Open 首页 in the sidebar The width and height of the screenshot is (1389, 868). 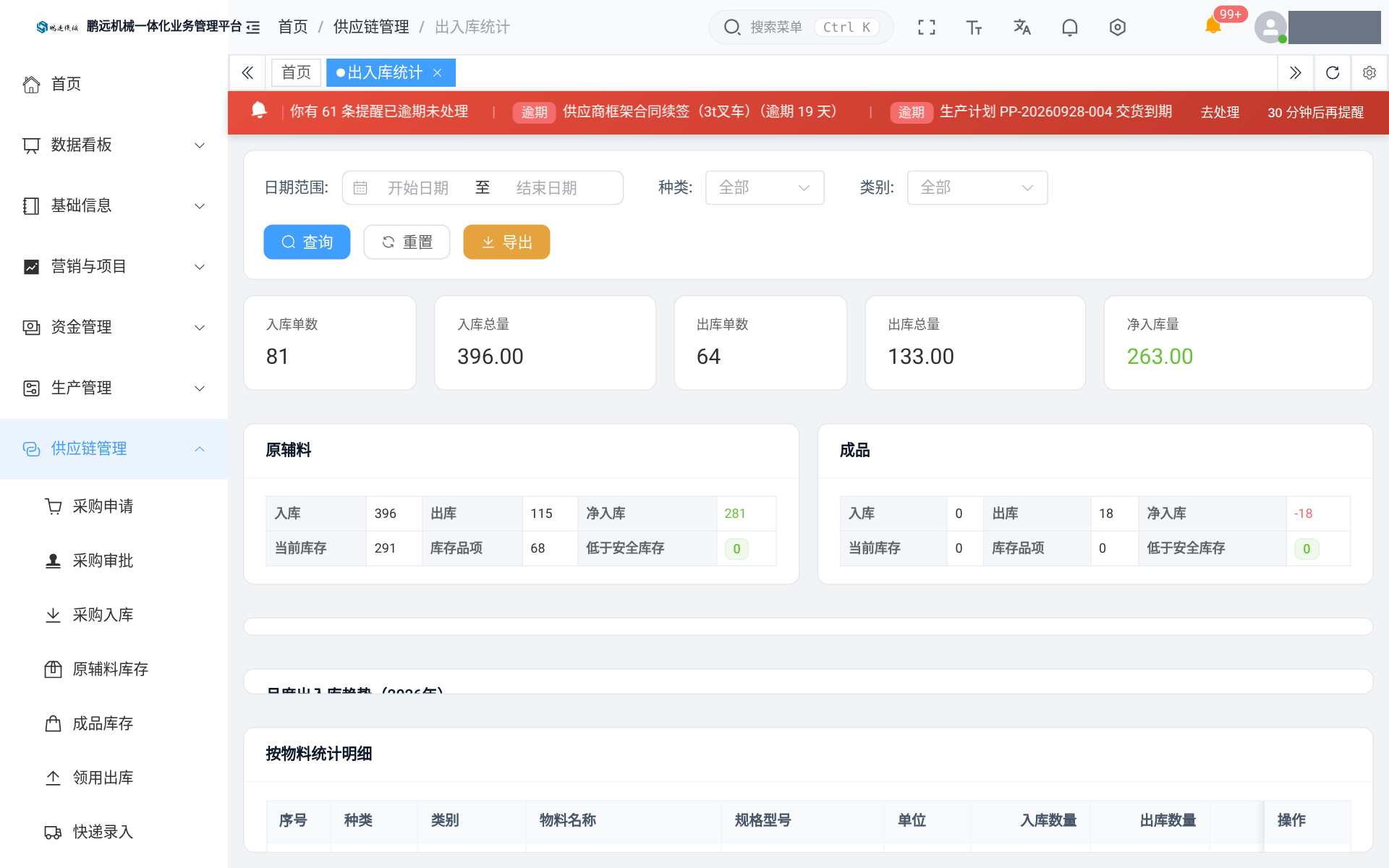click(114, 84)
